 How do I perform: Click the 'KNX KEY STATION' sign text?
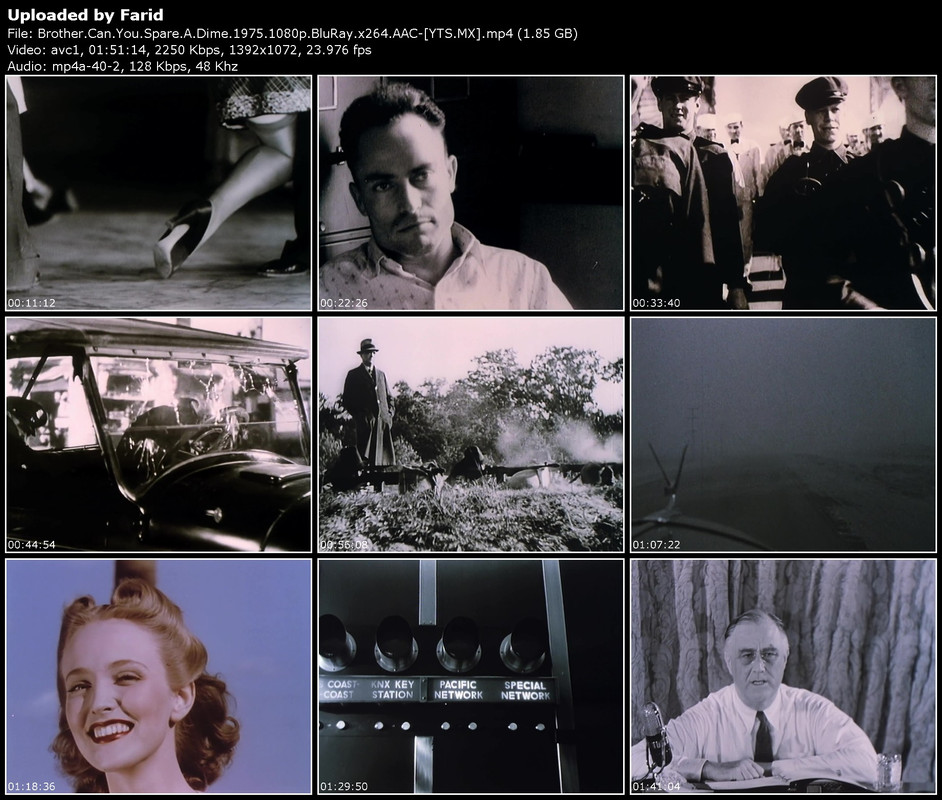coord(392,689)
